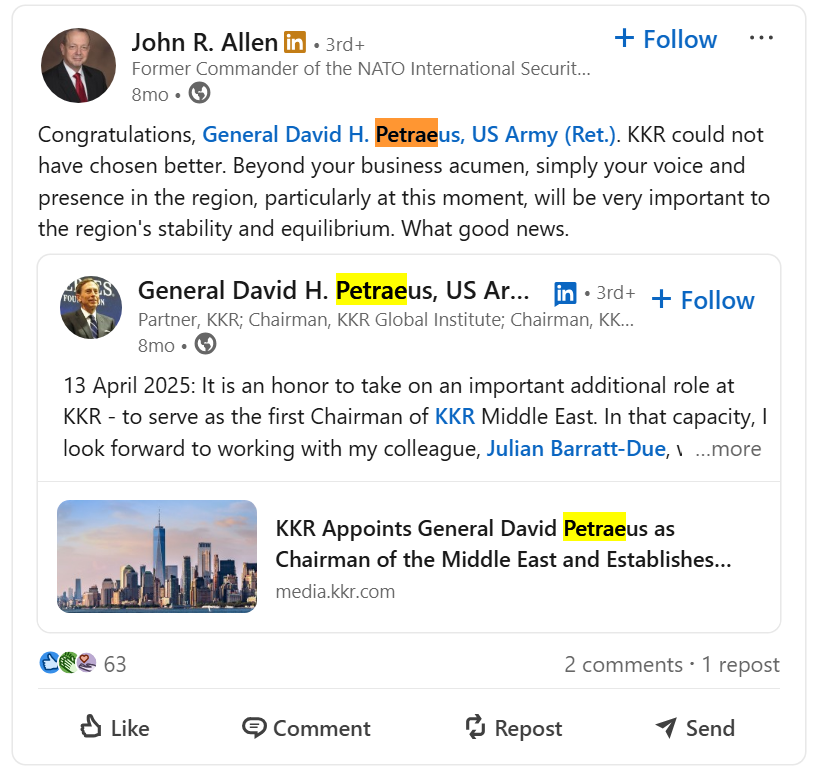
Task: Expand the shared post with …more
Action: click(728, 449)
